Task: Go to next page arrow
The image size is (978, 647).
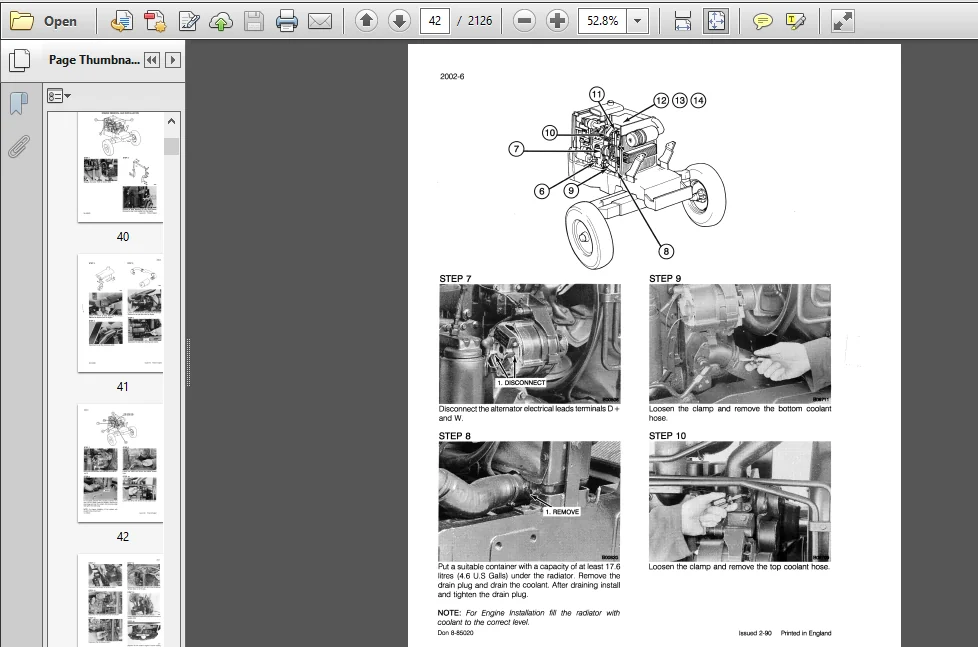Action: click(399, 21)
